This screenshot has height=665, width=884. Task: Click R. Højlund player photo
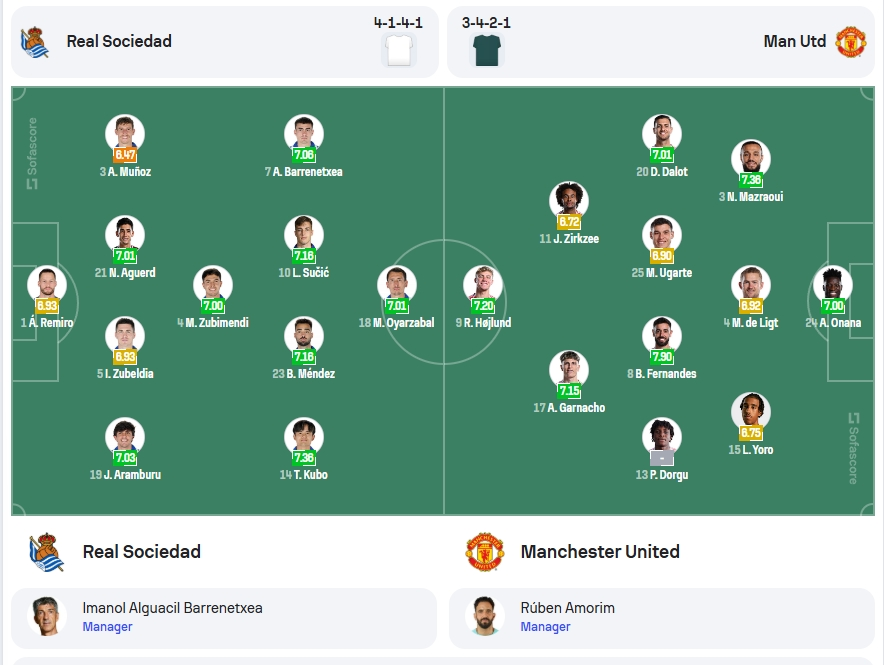[x=483, y=285]
